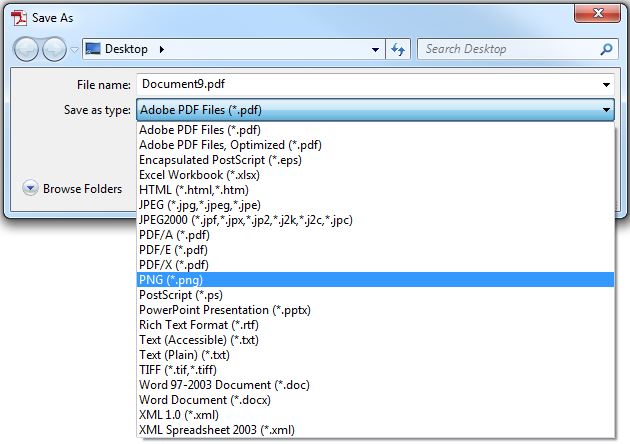
Task: Select highlighted PNG (*.png) option
Action: pos(375,280)
